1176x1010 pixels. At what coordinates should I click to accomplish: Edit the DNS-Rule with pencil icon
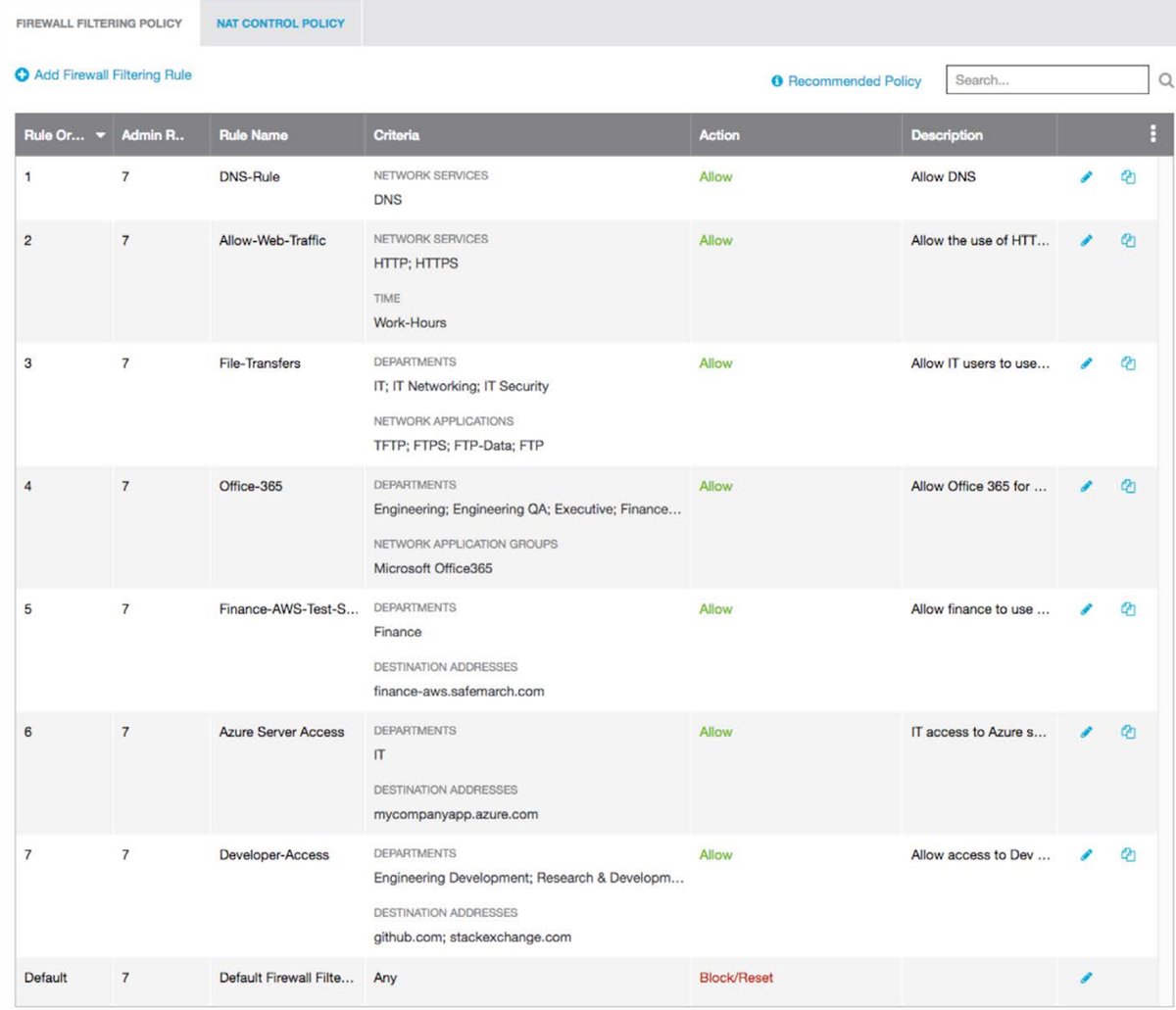coord(1086,177)
